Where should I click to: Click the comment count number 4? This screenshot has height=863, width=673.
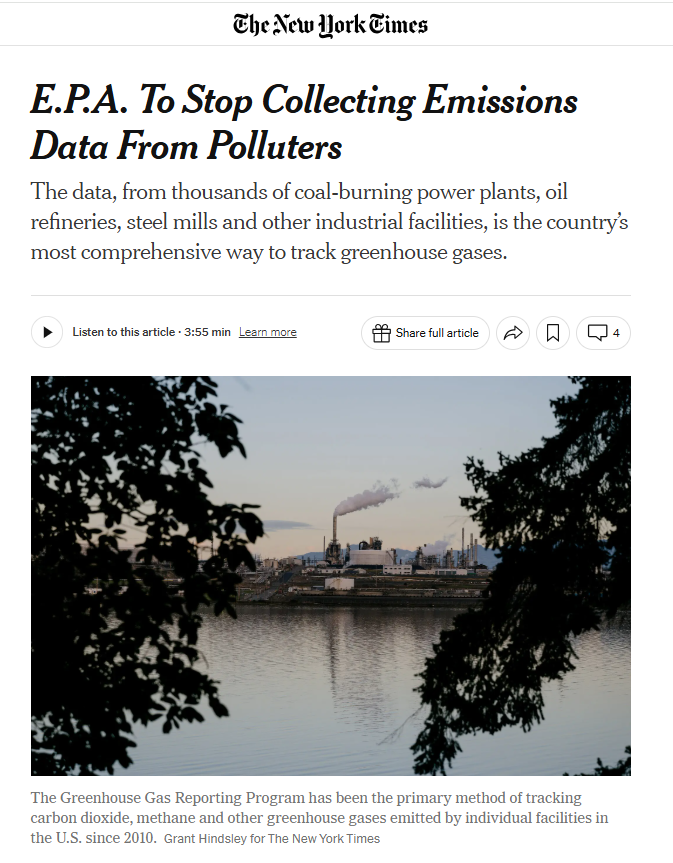tap(616, 333)
